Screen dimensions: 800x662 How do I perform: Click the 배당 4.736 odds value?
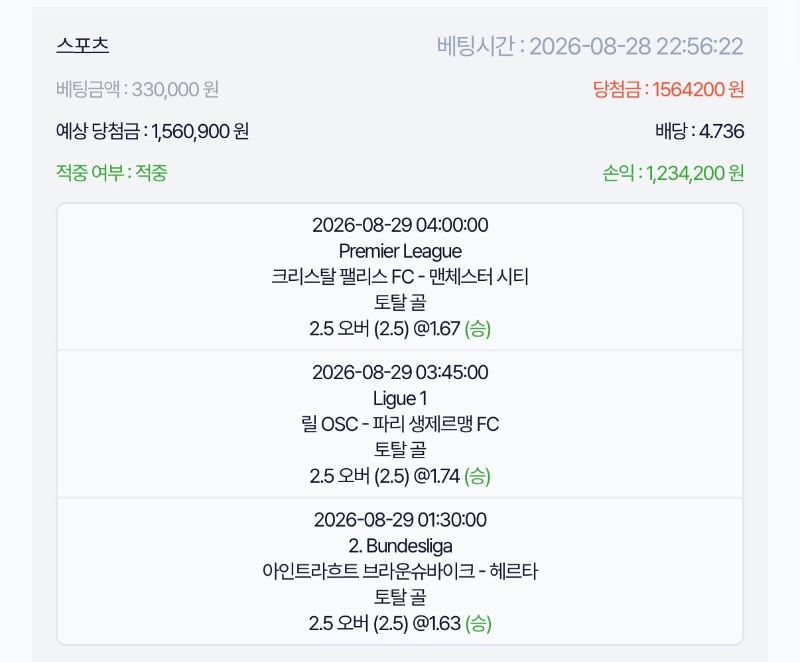click(x=699, y=131)
